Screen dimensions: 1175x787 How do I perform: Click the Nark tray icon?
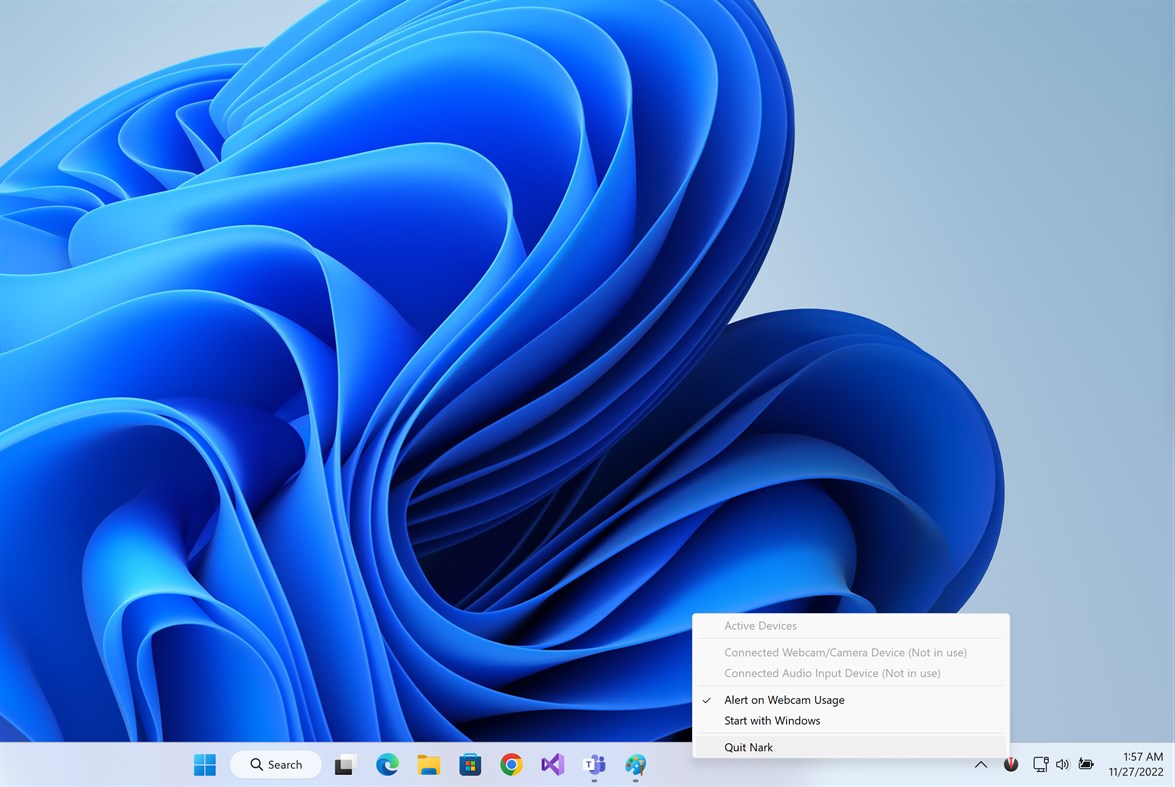tap(1011, 765)
